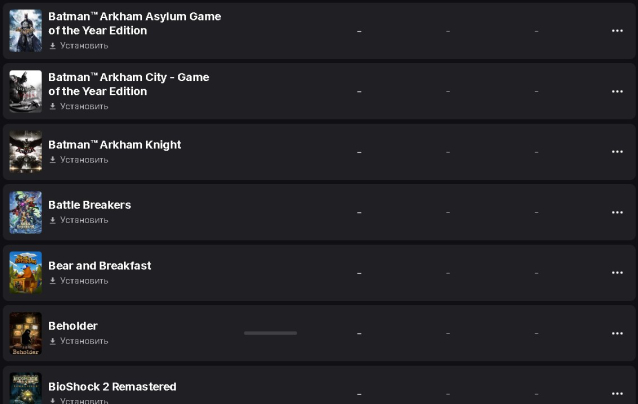Click Установить under Bear and Breakfast
638x404 pixels.
click(x=79, y=281)
